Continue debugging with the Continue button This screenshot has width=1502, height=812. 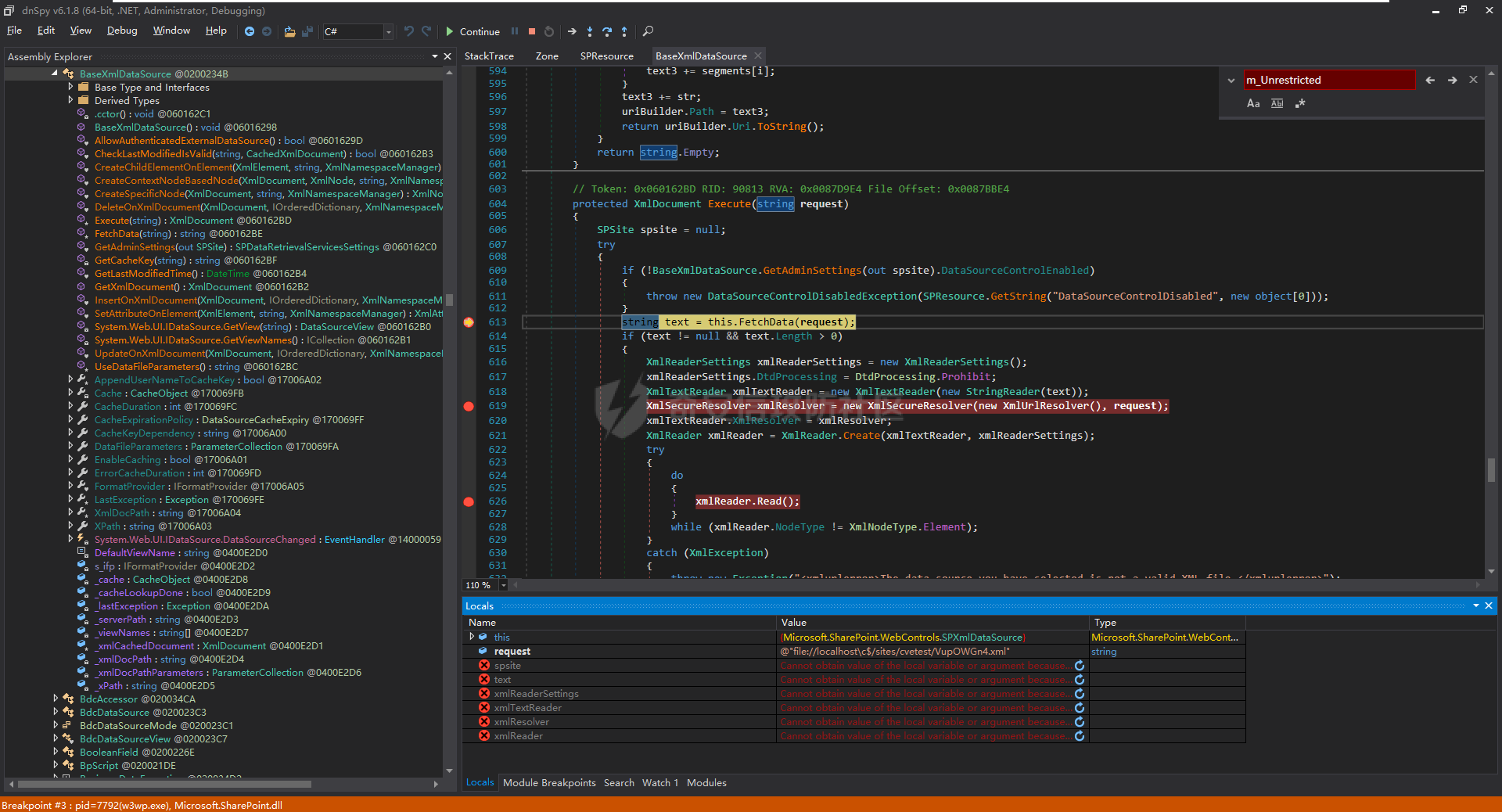473,31
